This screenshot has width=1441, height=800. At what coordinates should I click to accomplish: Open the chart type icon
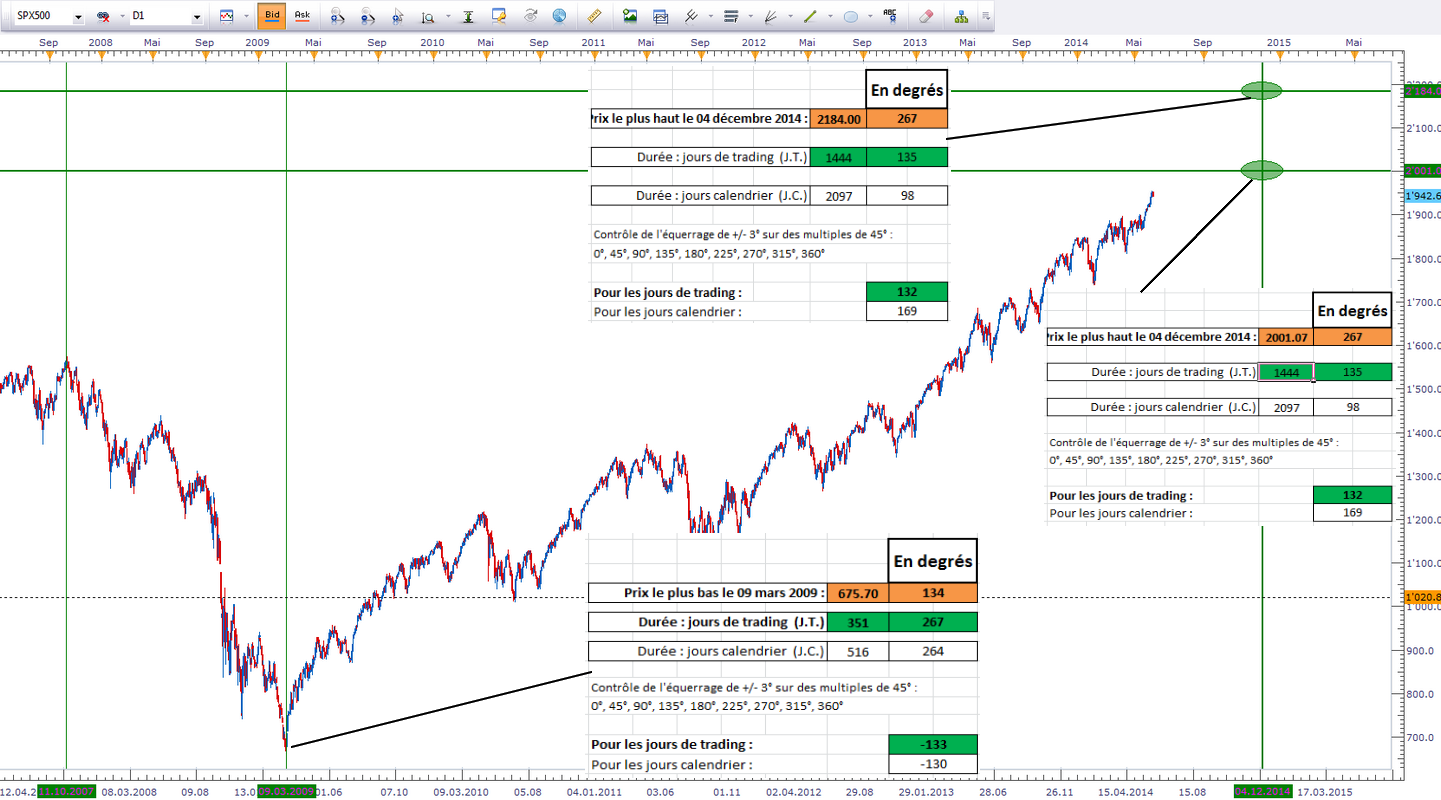(x=227, y=17)
